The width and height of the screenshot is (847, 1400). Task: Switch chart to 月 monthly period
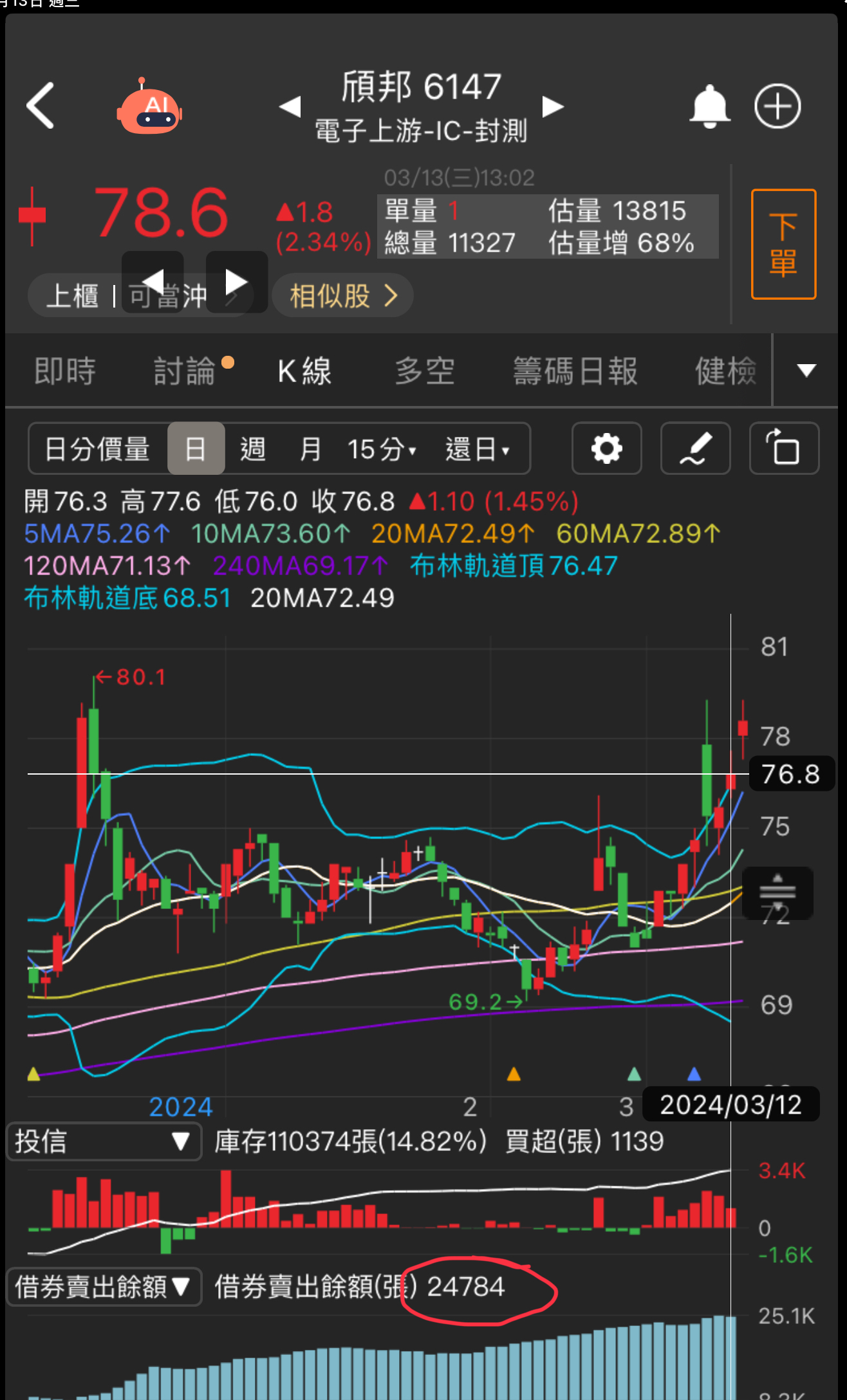pos(310,448)
